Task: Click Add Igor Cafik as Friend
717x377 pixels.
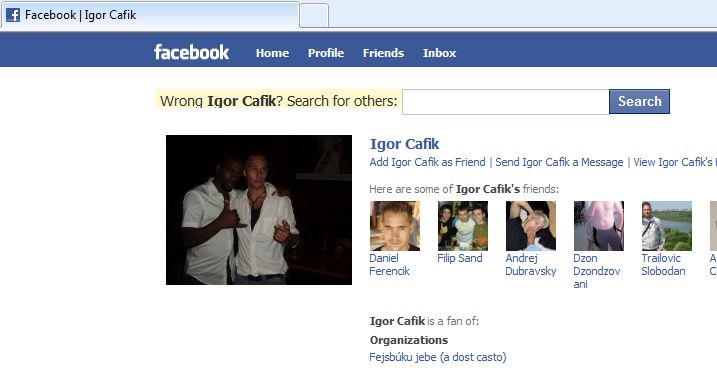Action: click(428, 162)
